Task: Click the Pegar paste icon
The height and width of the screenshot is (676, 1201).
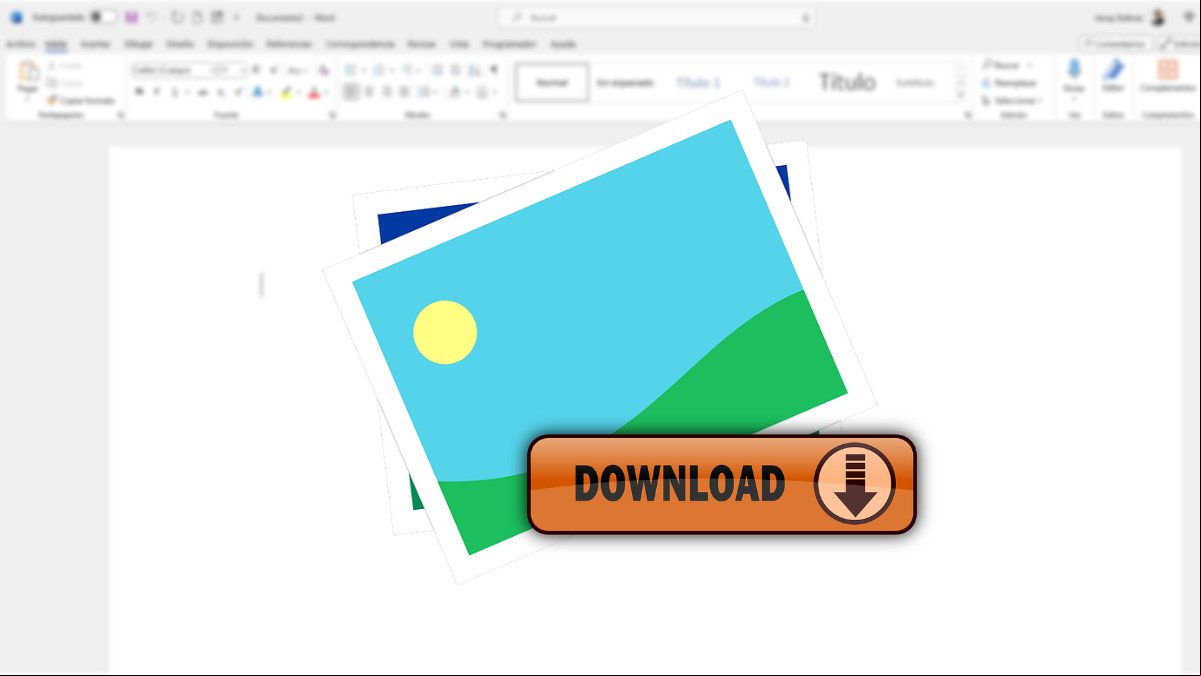Action: pos(28,71)
